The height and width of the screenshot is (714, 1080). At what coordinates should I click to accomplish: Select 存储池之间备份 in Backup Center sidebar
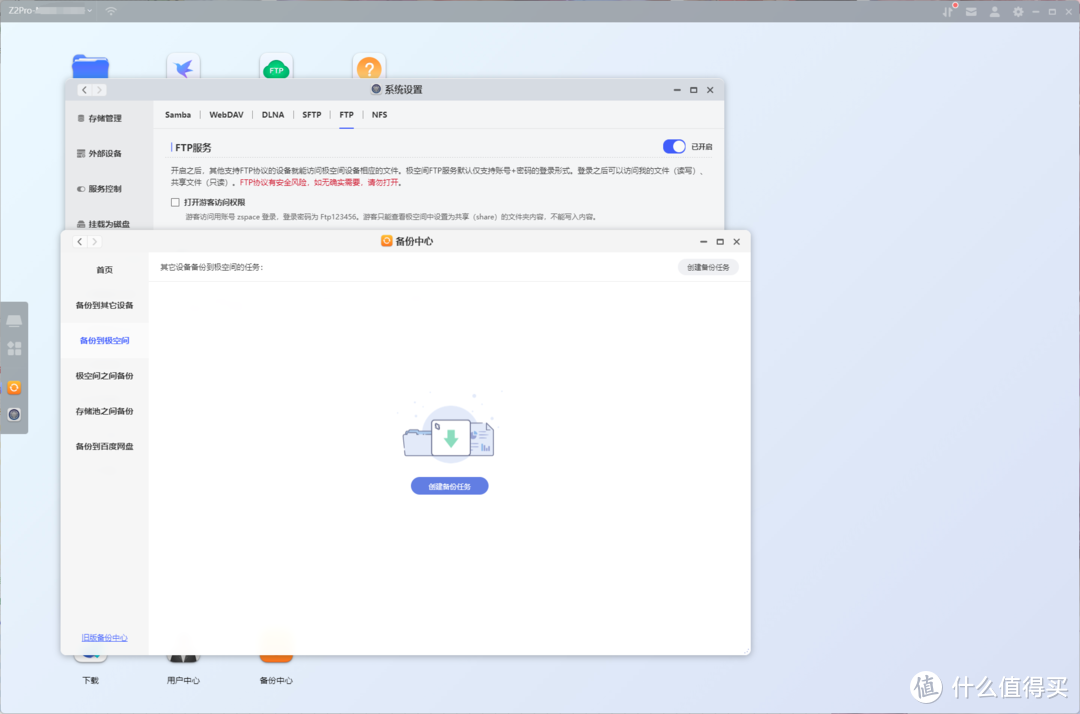pos(105,411)
